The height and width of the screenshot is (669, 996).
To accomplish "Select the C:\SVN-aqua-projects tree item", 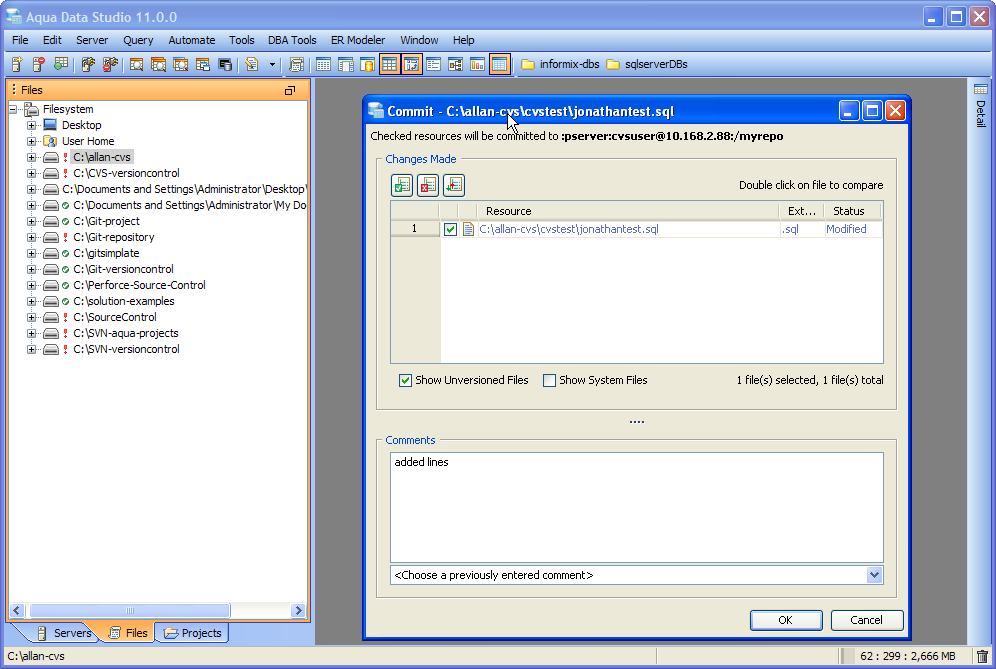I will [126, 333].
